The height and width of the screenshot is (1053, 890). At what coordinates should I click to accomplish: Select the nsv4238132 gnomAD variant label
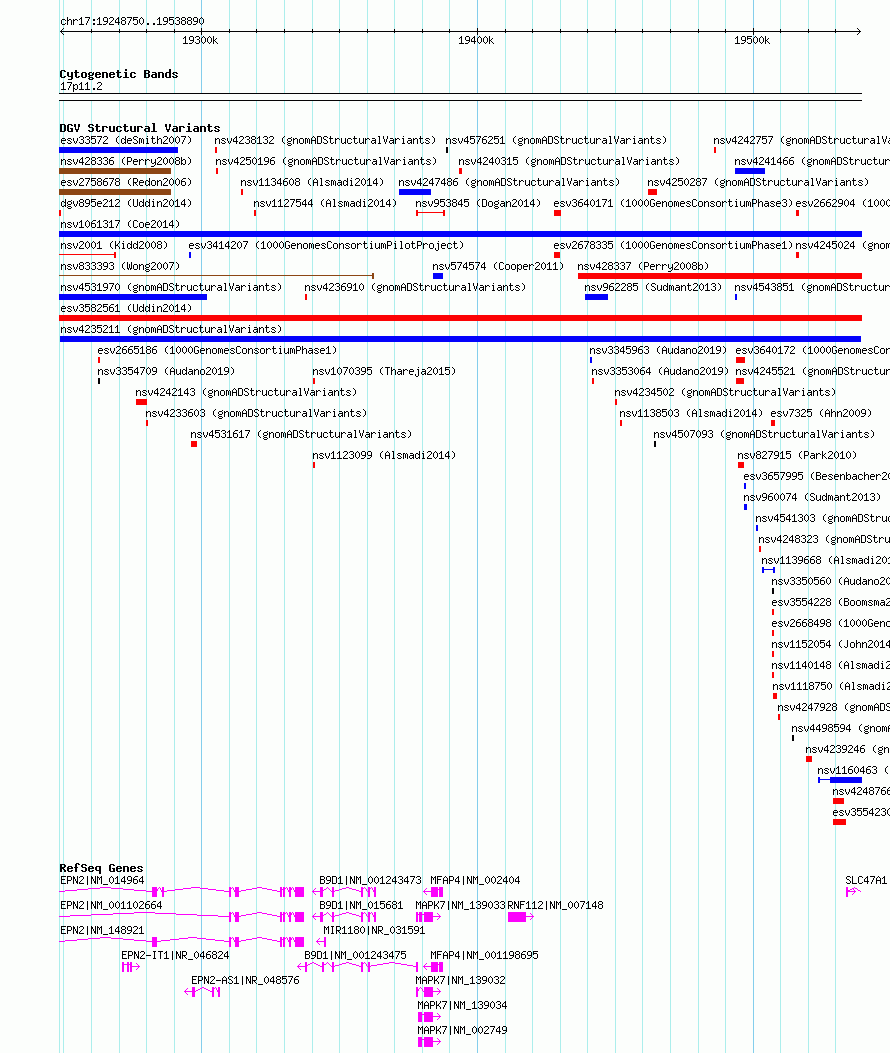click(325, 140)
